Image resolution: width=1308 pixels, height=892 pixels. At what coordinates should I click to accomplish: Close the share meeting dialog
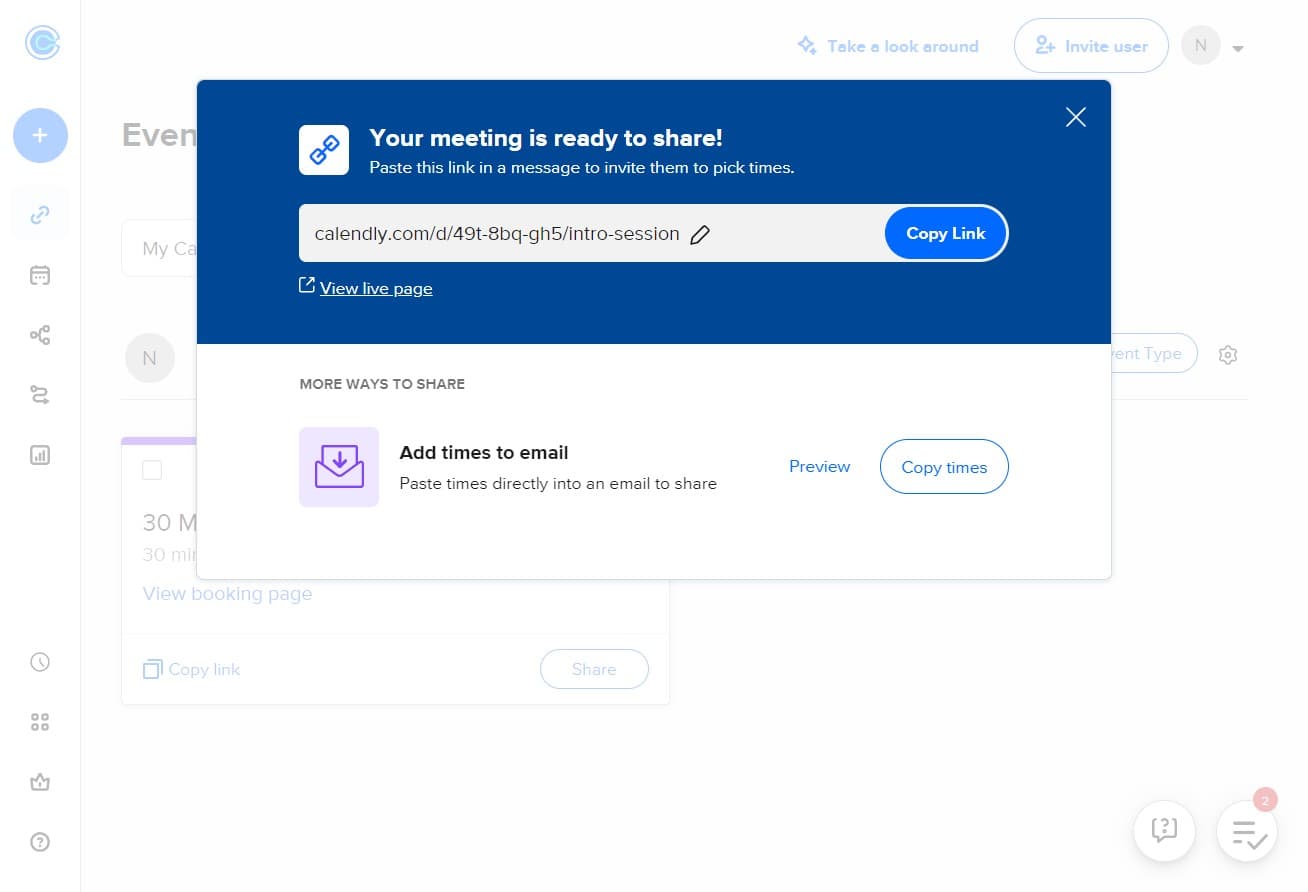pyautogui.click(x=1075, y=118)
